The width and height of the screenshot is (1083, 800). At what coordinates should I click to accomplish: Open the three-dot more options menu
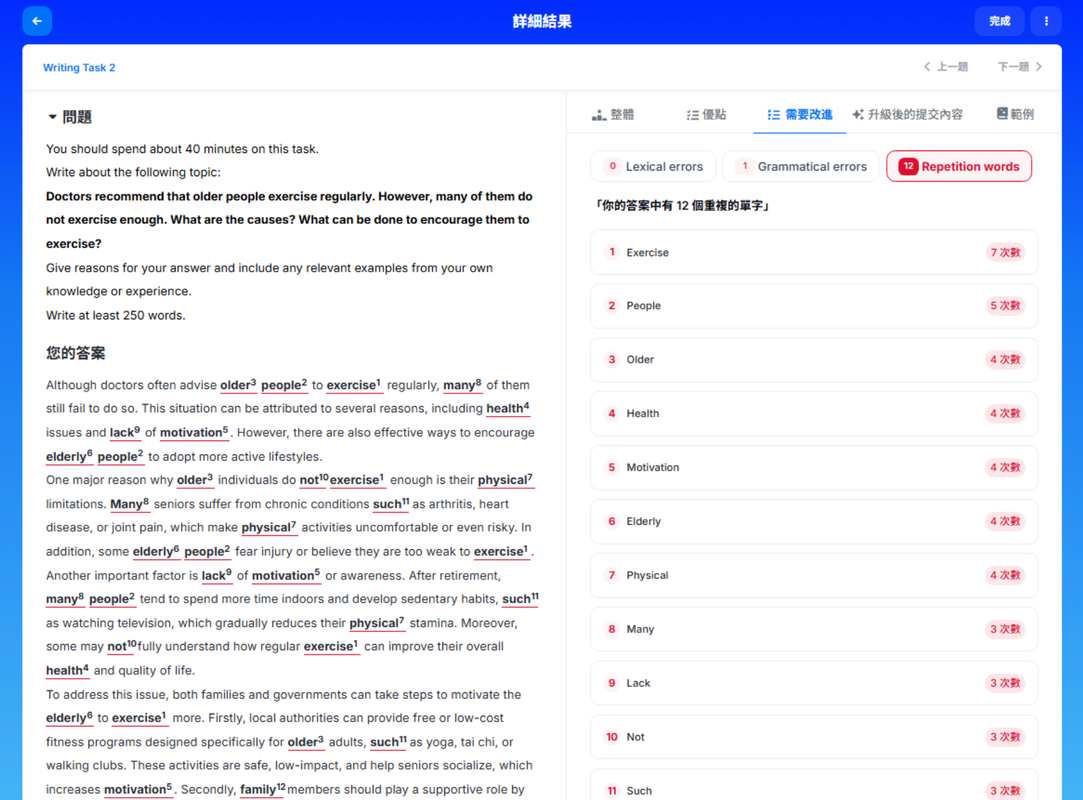1046,21
